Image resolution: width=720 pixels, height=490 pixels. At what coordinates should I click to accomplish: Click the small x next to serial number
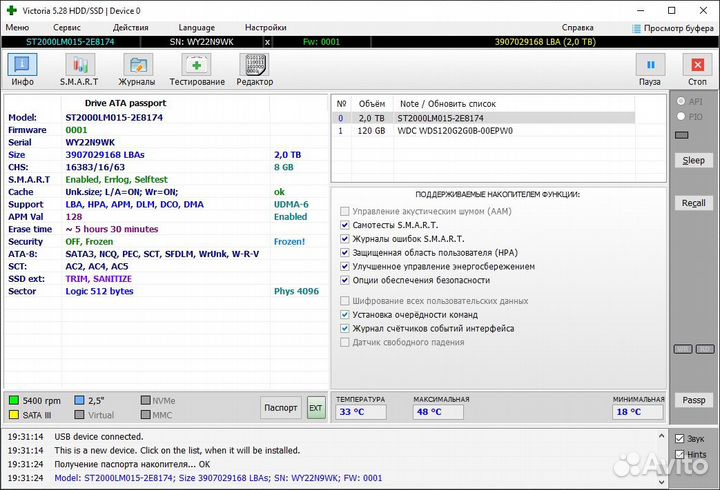coord(267,42)
